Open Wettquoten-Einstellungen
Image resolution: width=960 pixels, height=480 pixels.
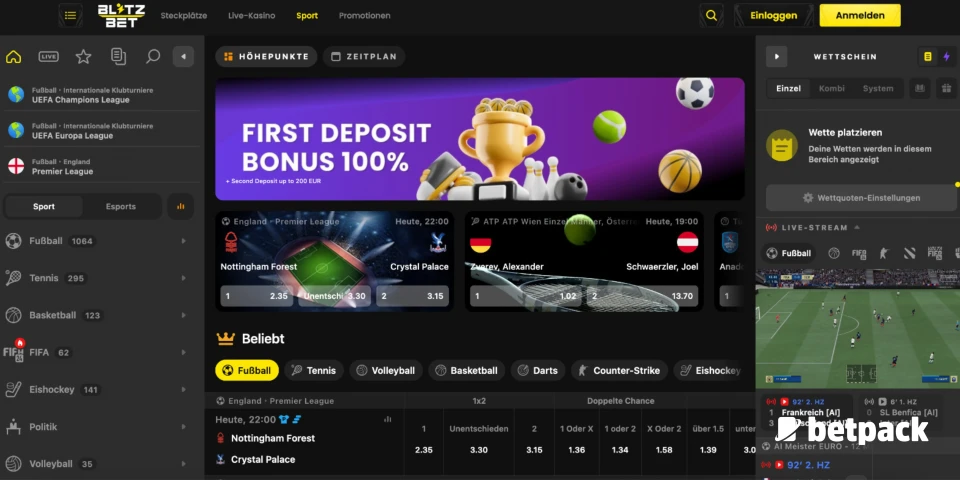[x=861, y=198]
